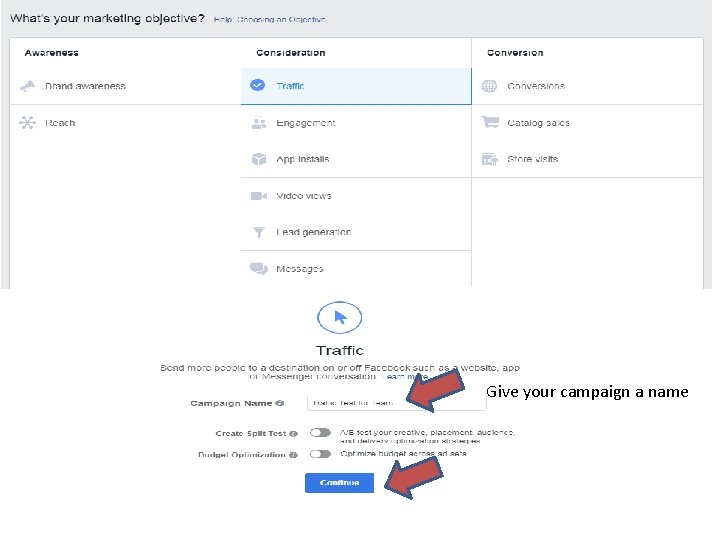Click the Catalog sales cart icon
This screenshot has height=540, width=720.
click(490, 122)
